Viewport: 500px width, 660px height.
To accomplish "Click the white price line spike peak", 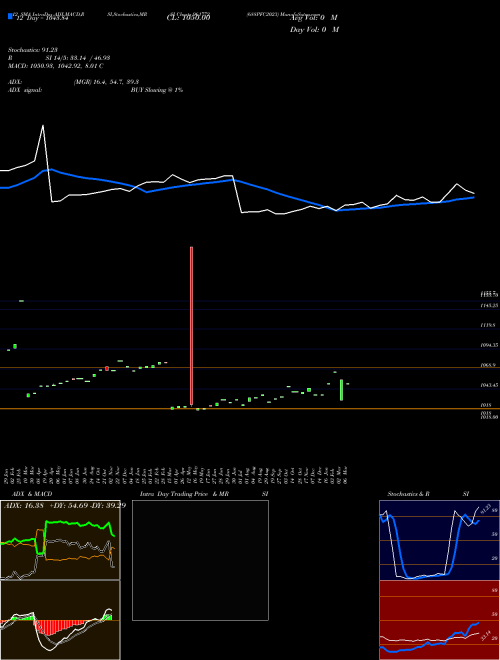I will [x=43, y=126].
